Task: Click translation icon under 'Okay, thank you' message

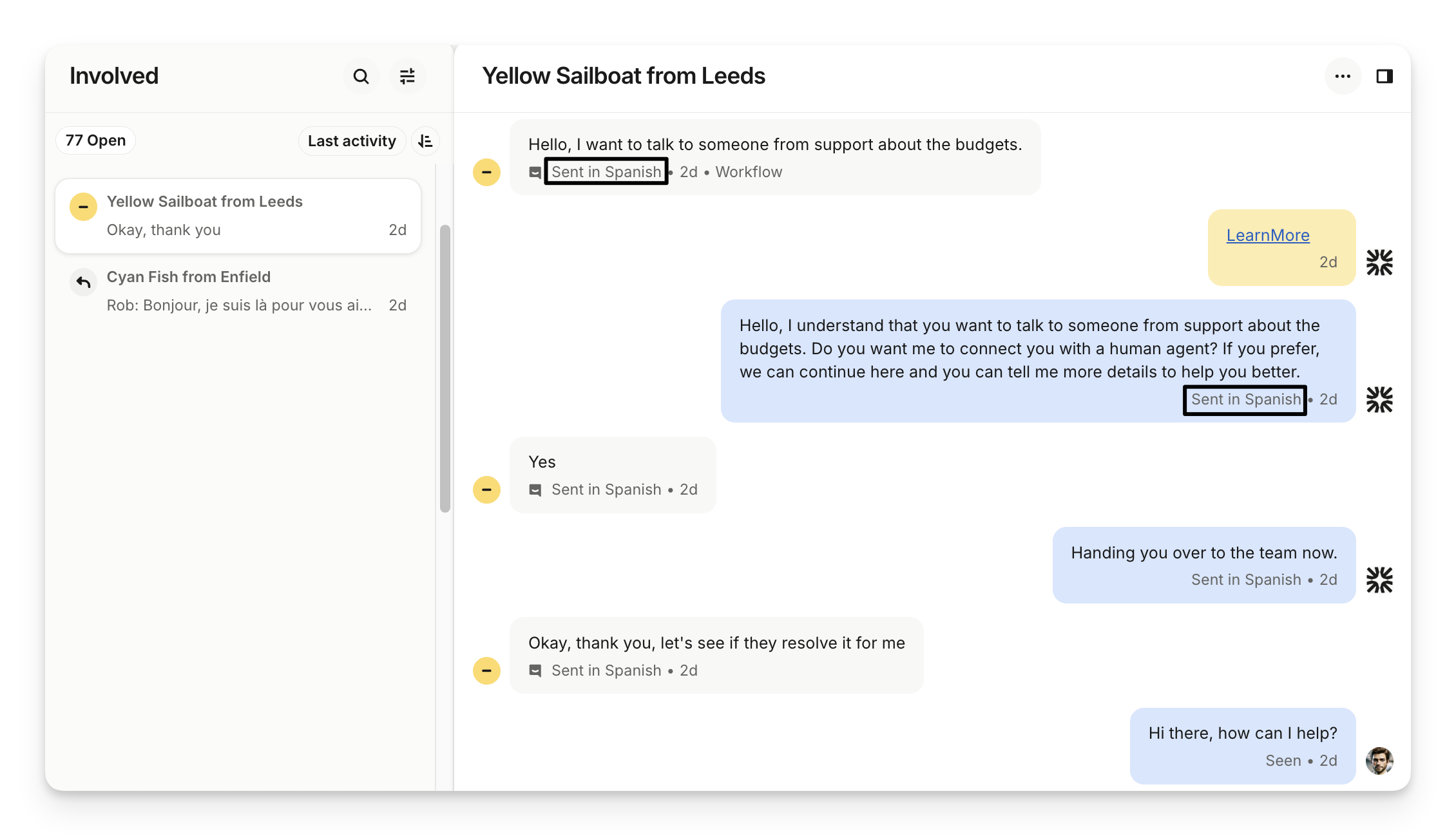Action: (x=535, y=671)
